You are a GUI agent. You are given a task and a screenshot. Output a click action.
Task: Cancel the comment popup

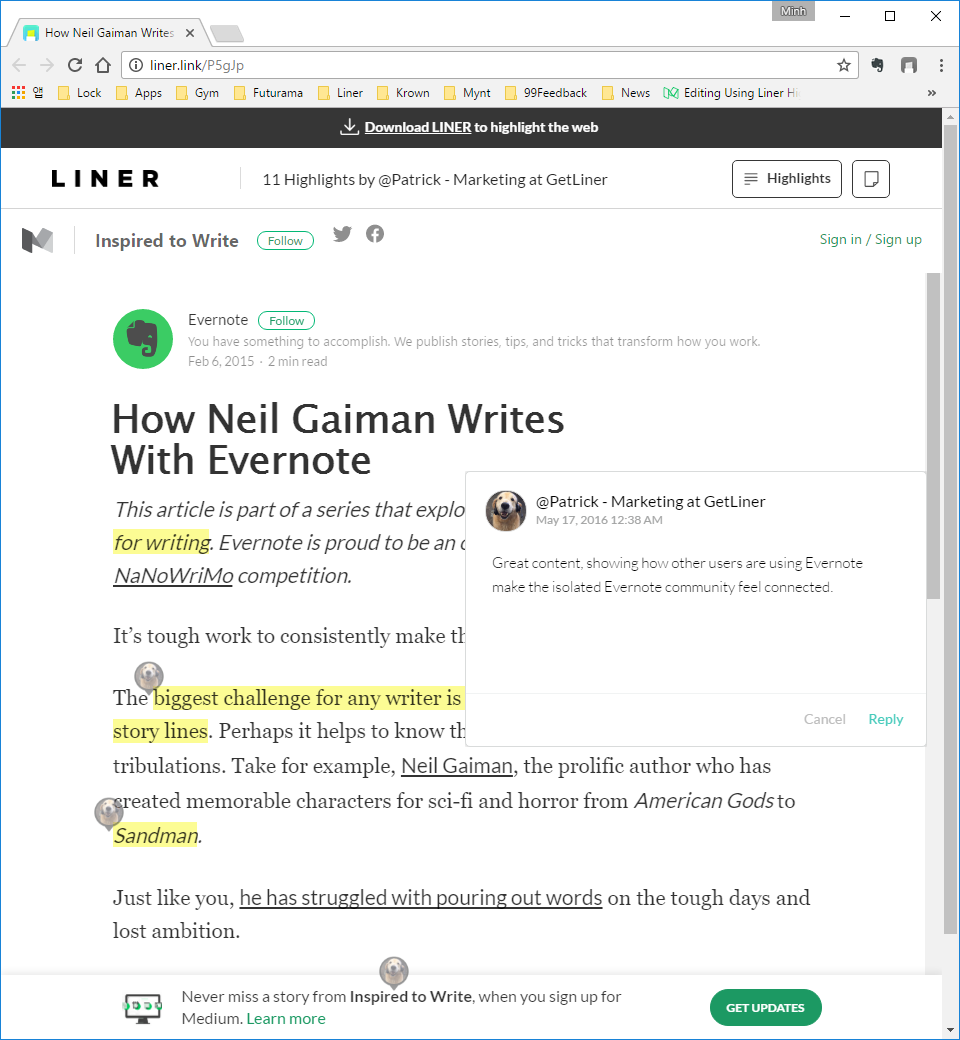click(x=825, y=719)
